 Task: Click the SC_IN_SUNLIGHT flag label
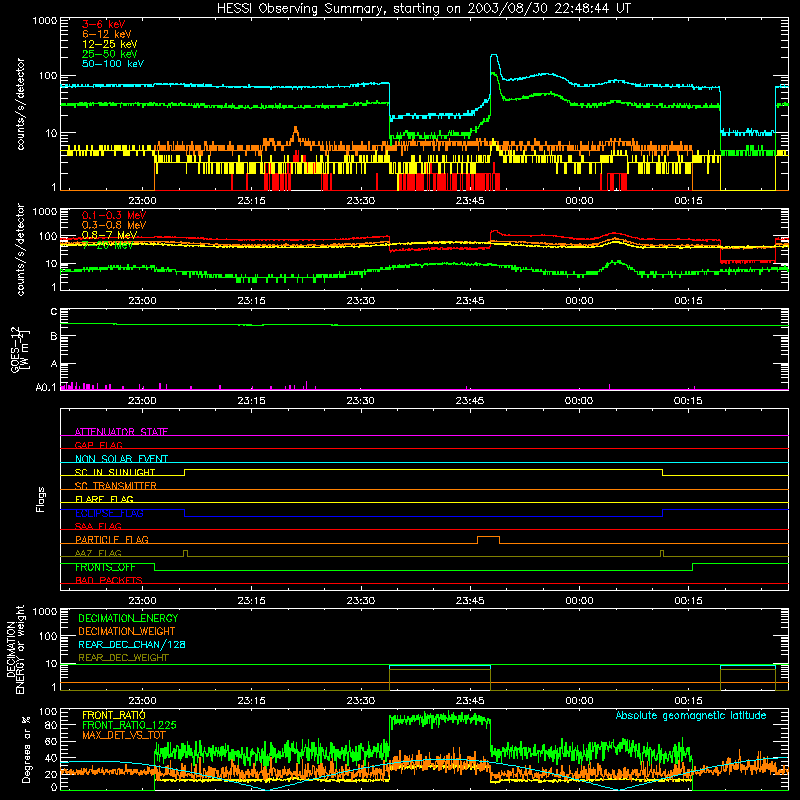[x=115, y=472]
